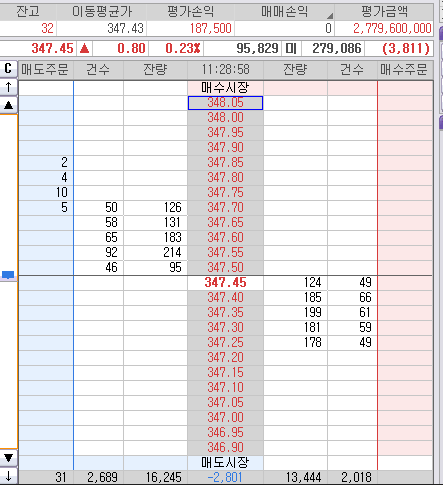Click the 347.75 price cell
The height and width of the screenshot is (485, 443).
pos(226,193)
